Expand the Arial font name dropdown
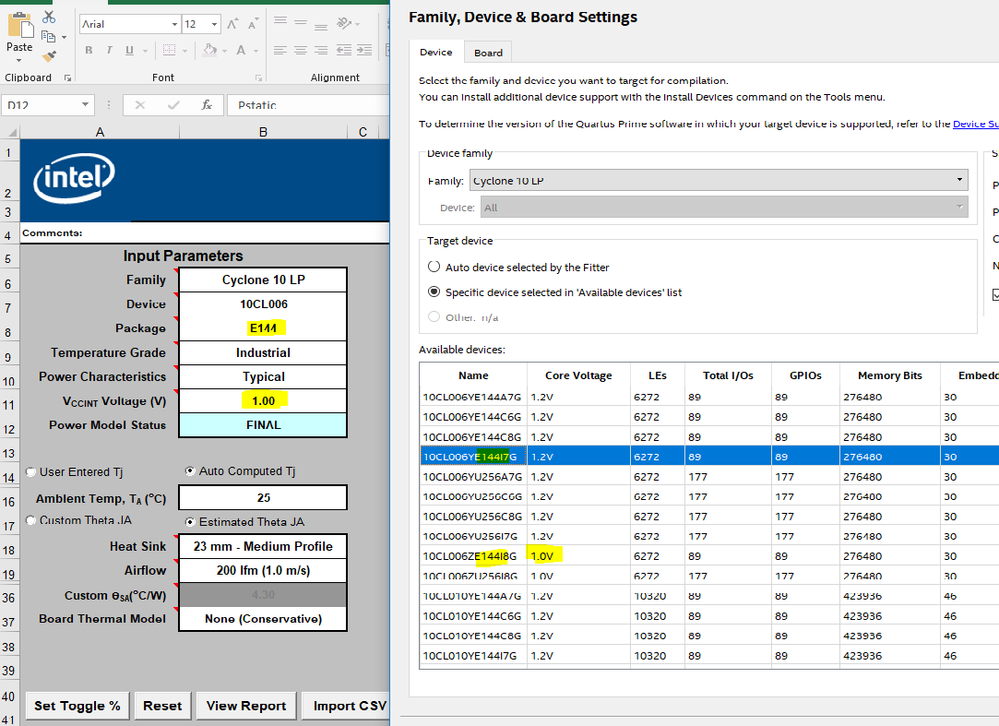 click(175, 24)
